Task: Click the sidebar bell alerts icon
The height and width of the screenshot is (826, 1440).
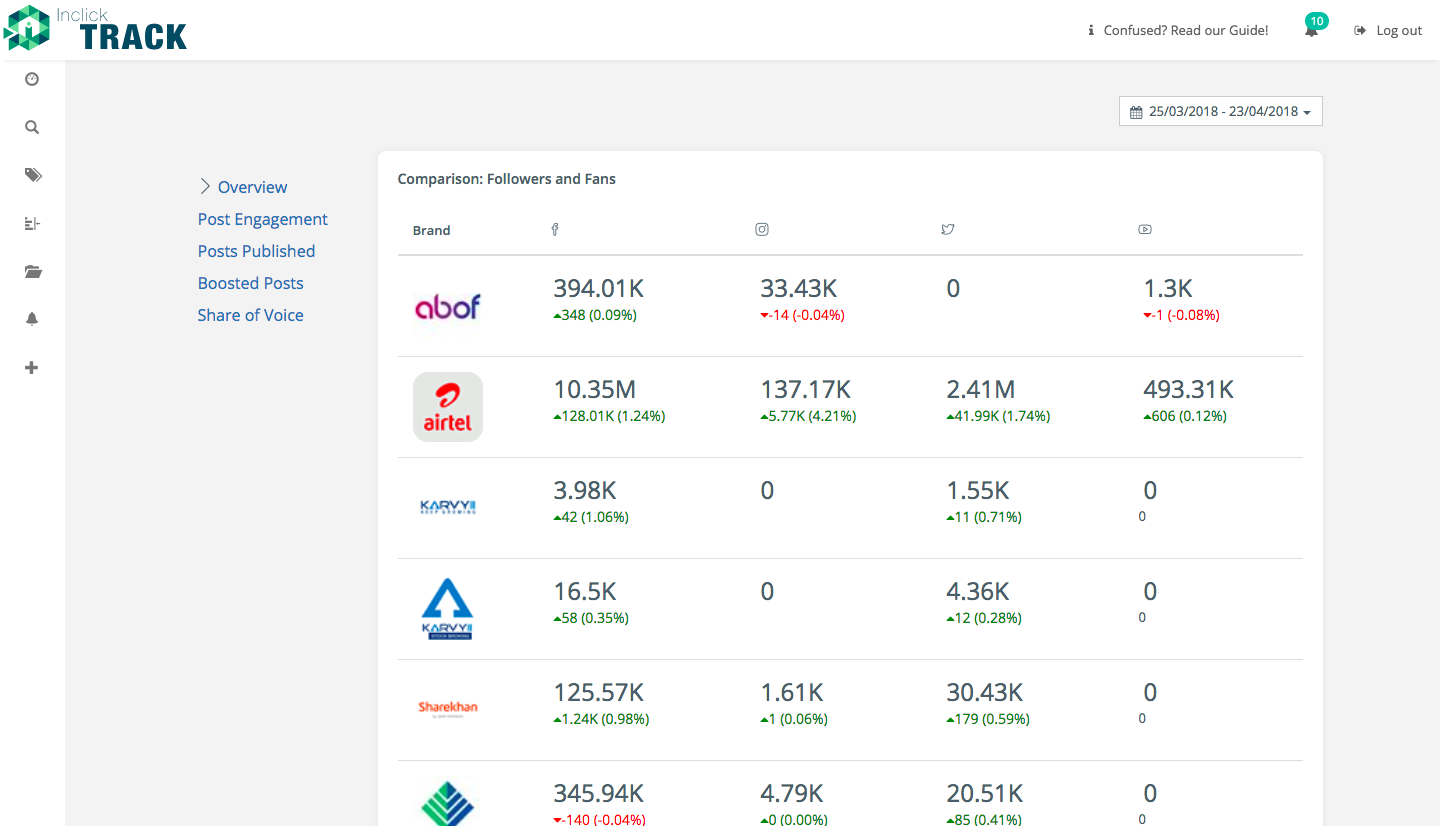Action: pos(32,319)
